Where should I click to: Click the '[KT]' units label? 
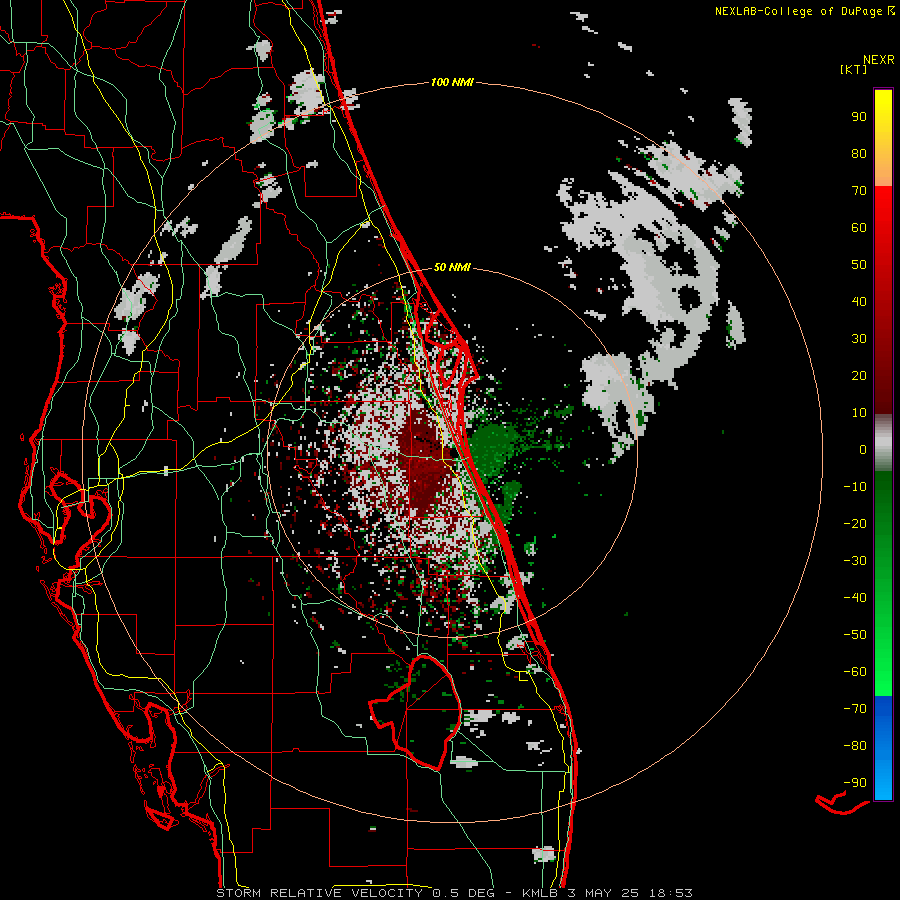(854, 69)
